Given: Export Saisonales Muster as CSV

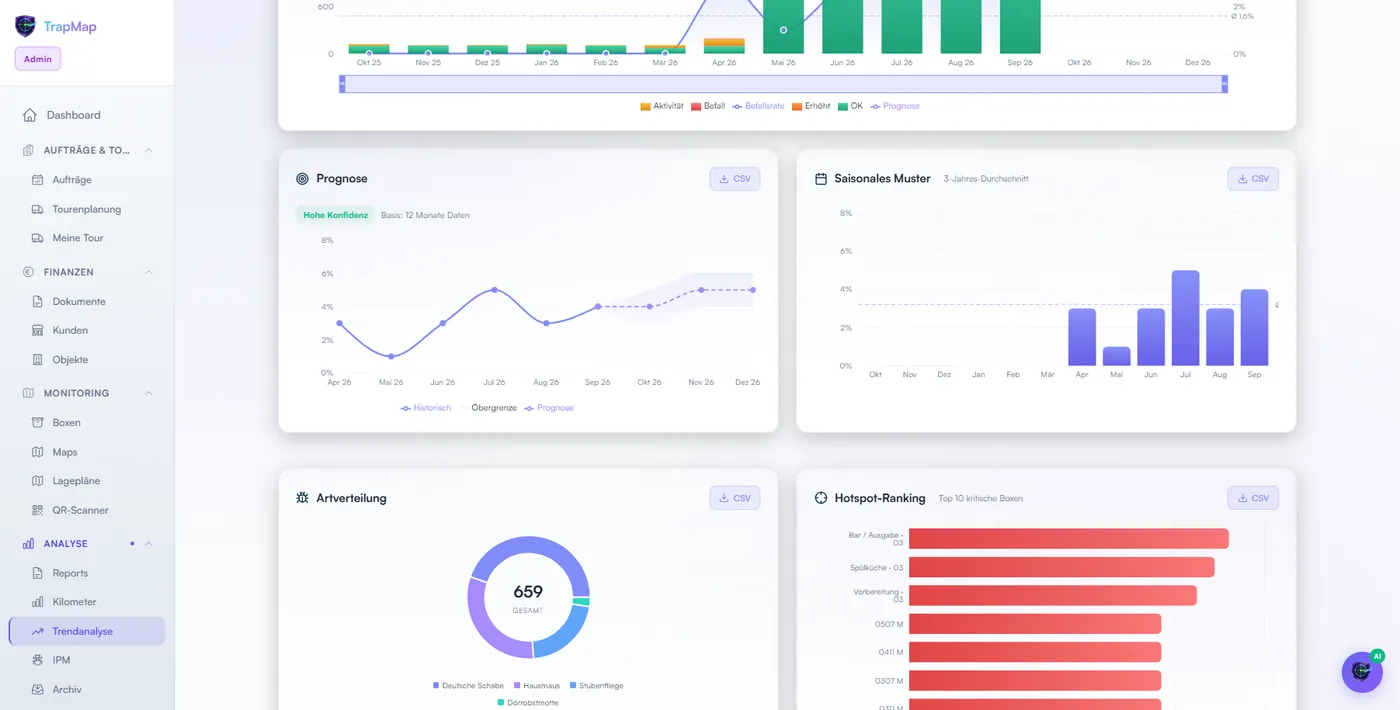Looking at the screenshot, I should [x=1253, y=179].
